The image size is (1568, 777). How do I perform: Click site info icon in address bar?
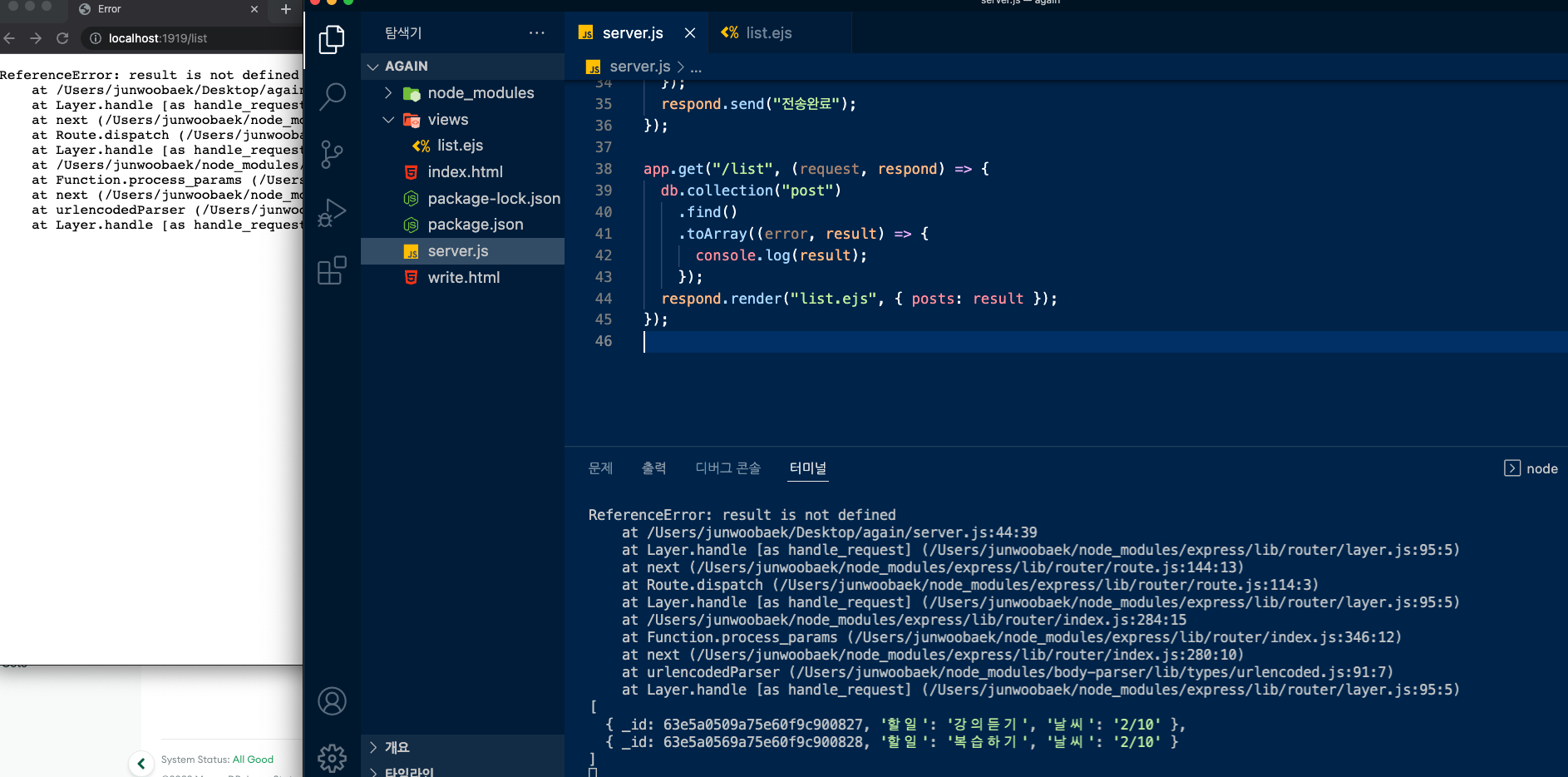click(95, 38)
